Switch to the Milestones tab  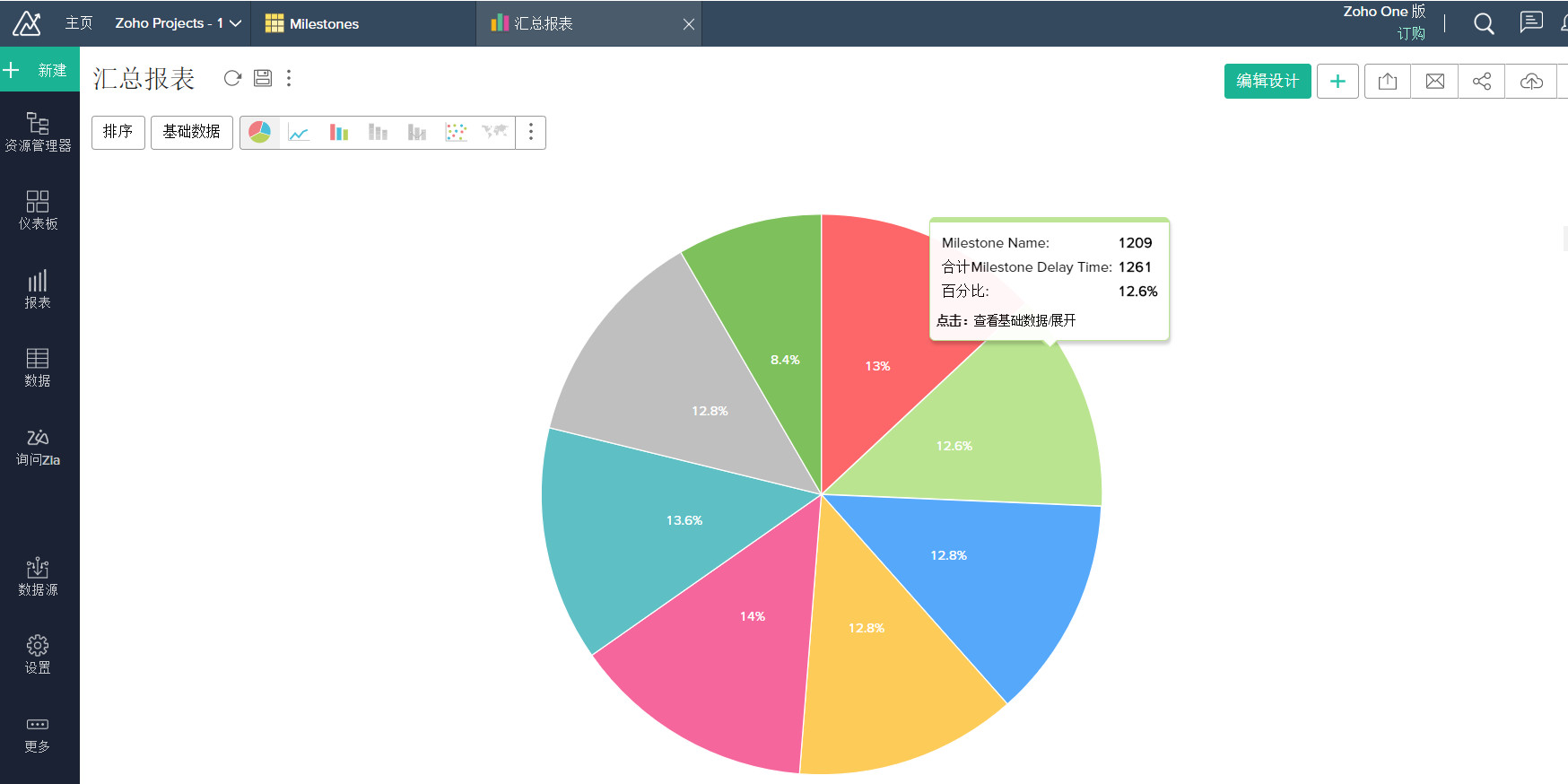364,23
